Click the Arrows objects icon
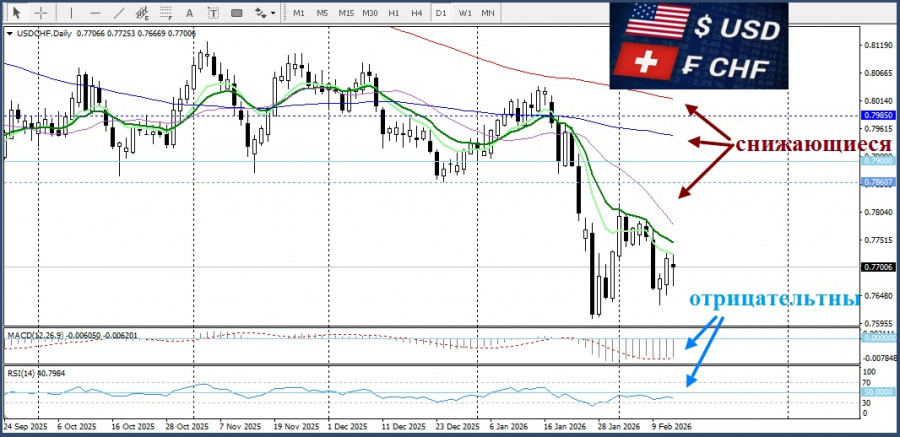The image size is (900, 437). pyautogui.click(x=260, y=12)
